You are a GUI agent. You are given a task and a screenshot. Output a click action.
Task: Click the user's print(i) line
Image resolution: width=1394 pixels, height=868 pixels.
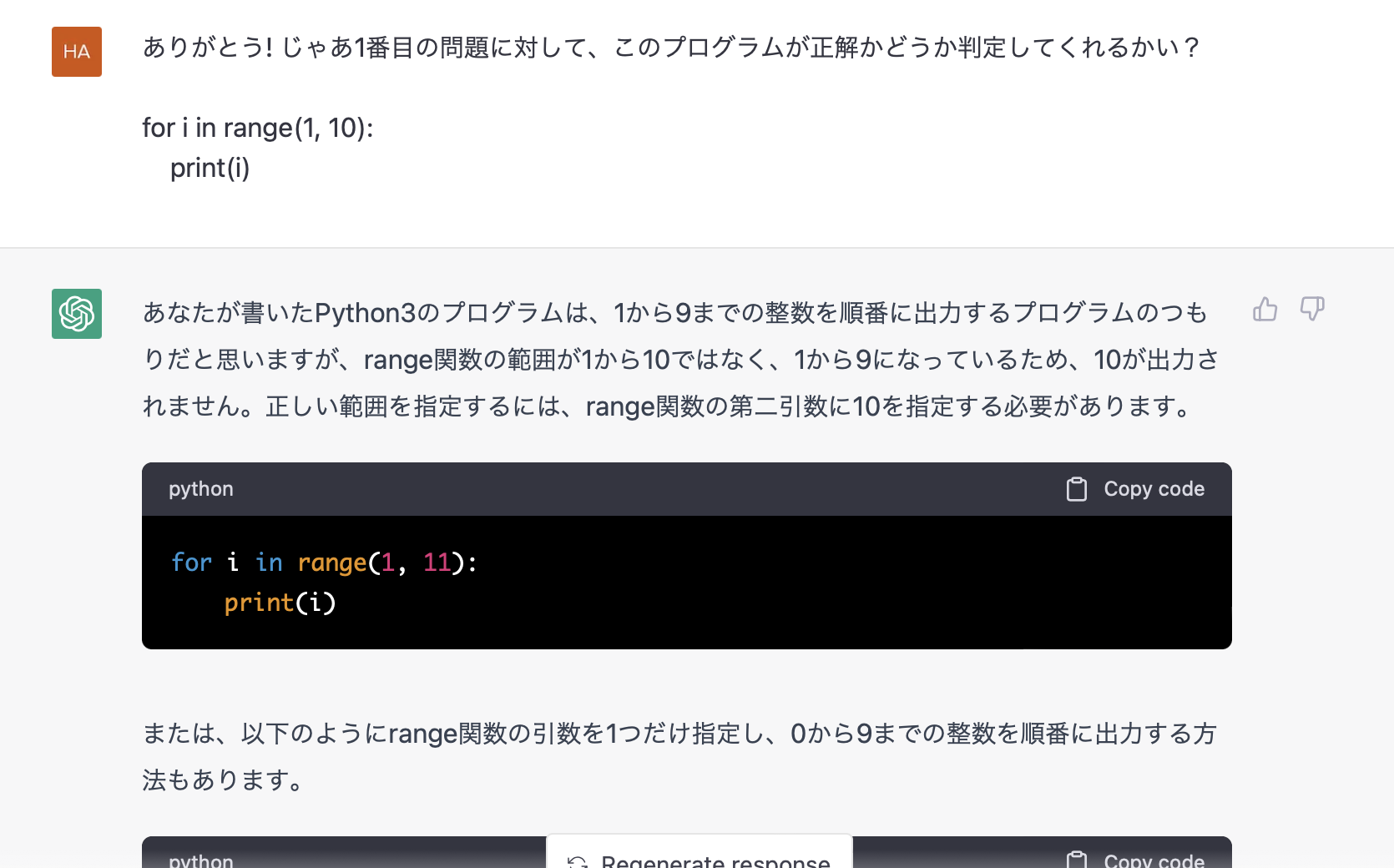[x=210, y=168]
